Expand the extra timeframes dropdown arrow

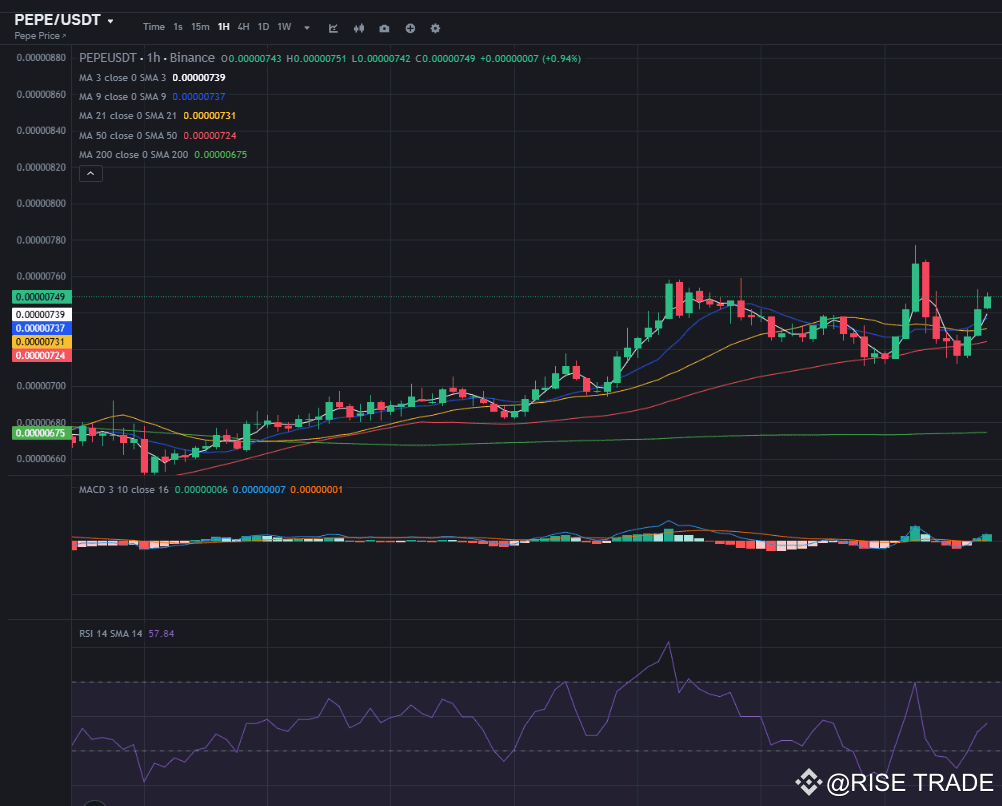305,27
